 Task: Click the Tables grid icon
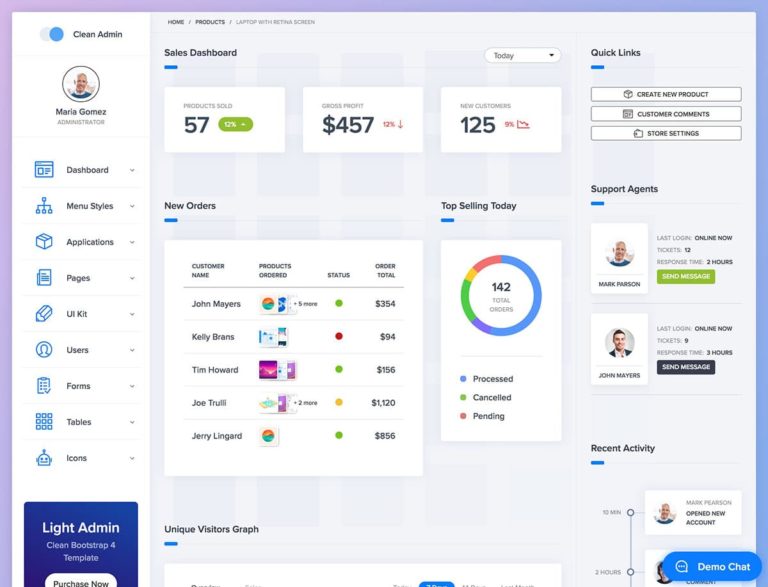[44, 422]
